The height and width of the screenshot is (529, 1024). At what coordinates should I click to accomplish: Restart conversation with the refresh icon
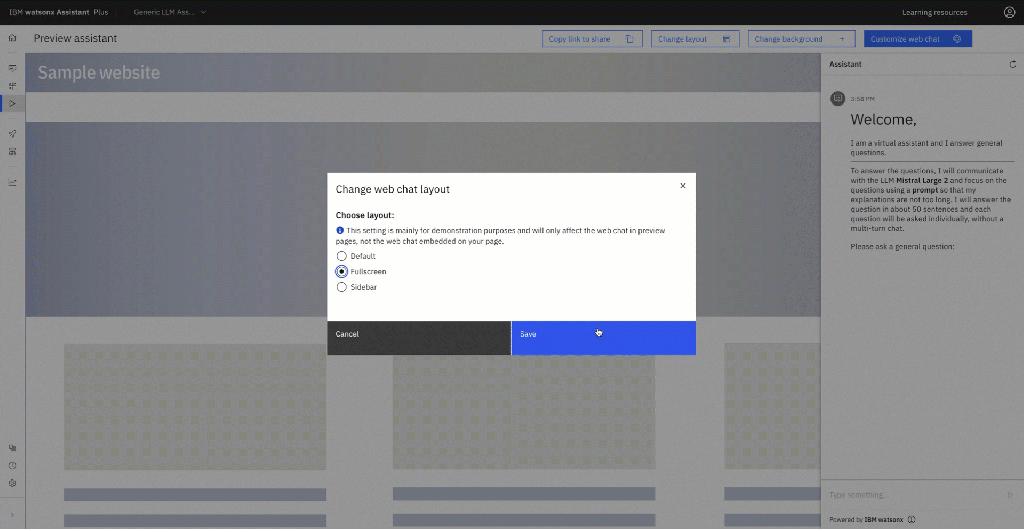[x=1013, y=64]
